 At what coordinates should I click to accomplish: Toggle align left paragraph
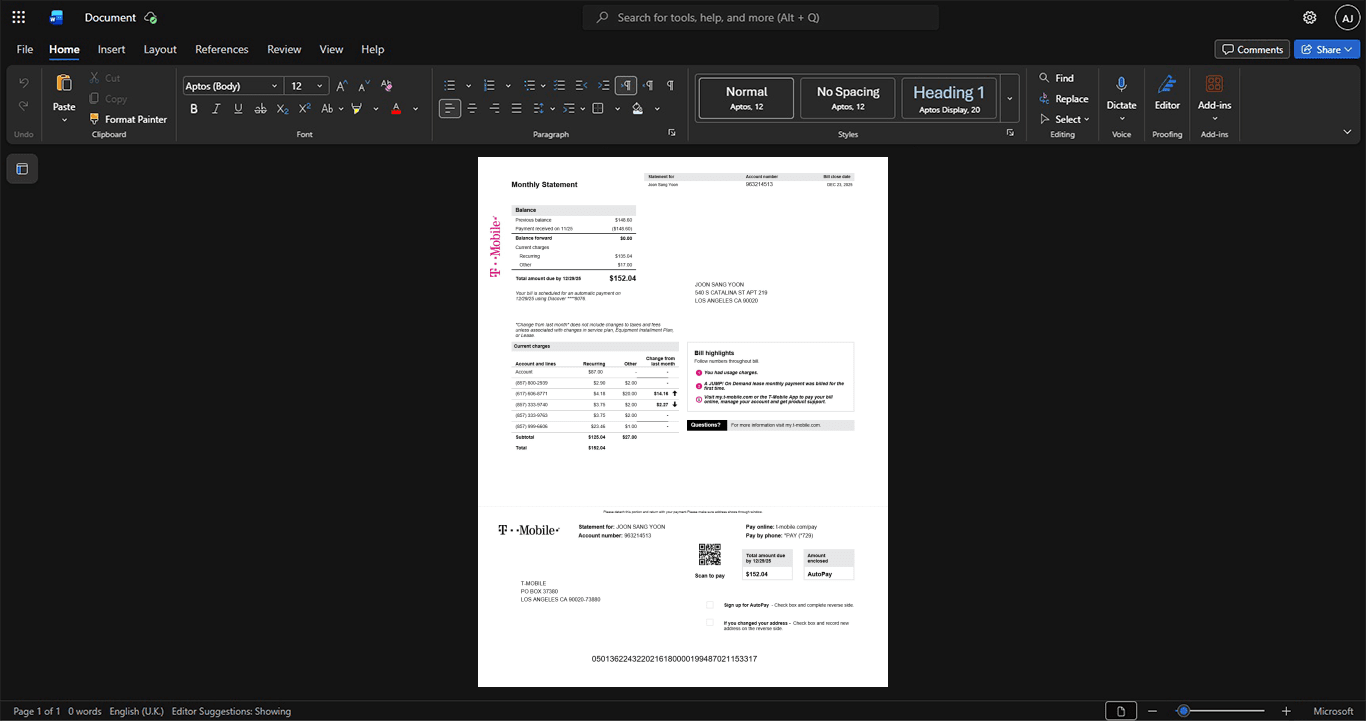[x=450, y=108]
